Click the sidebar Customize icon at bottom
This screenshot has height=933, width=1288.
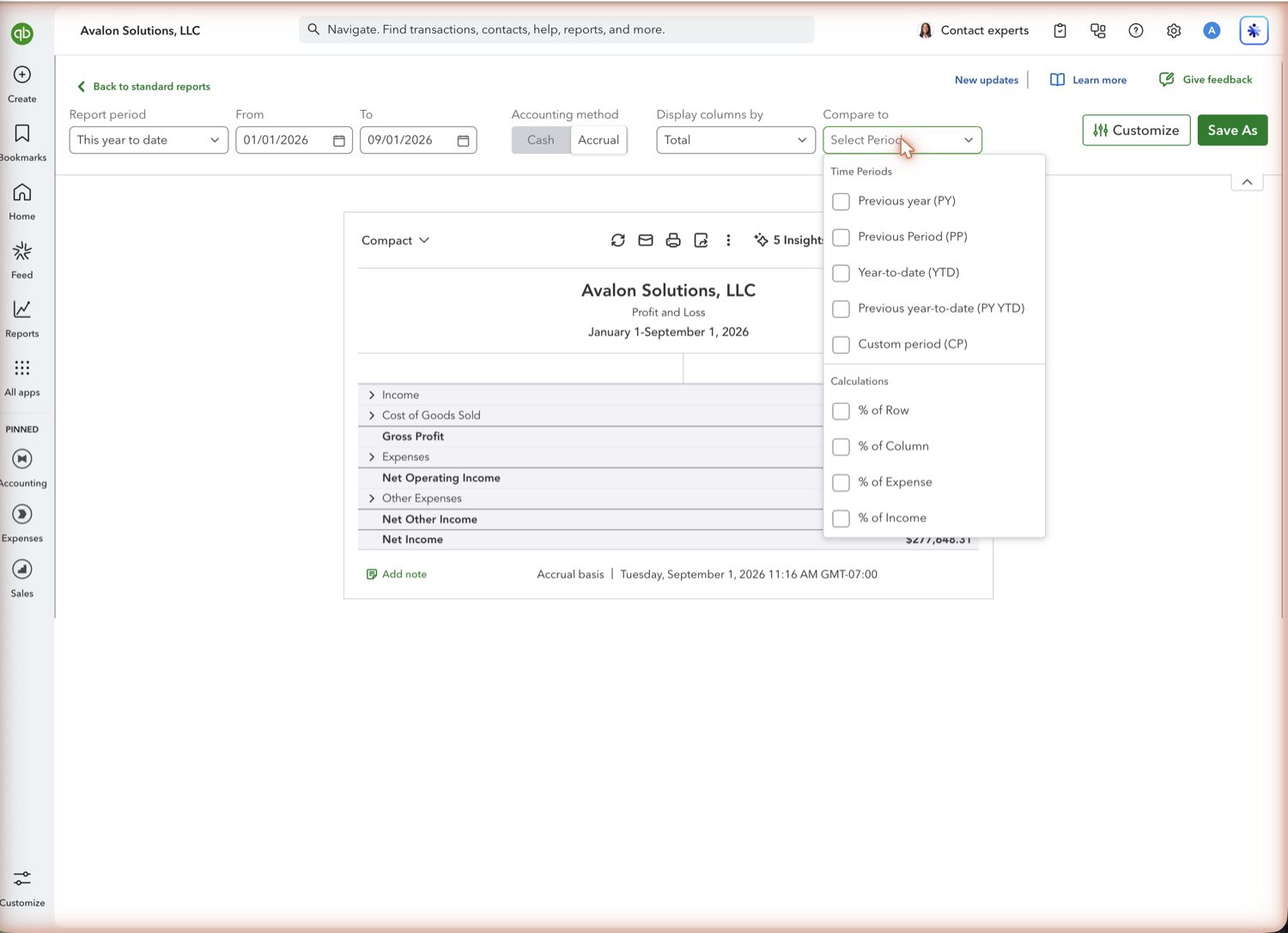point(22,878)
